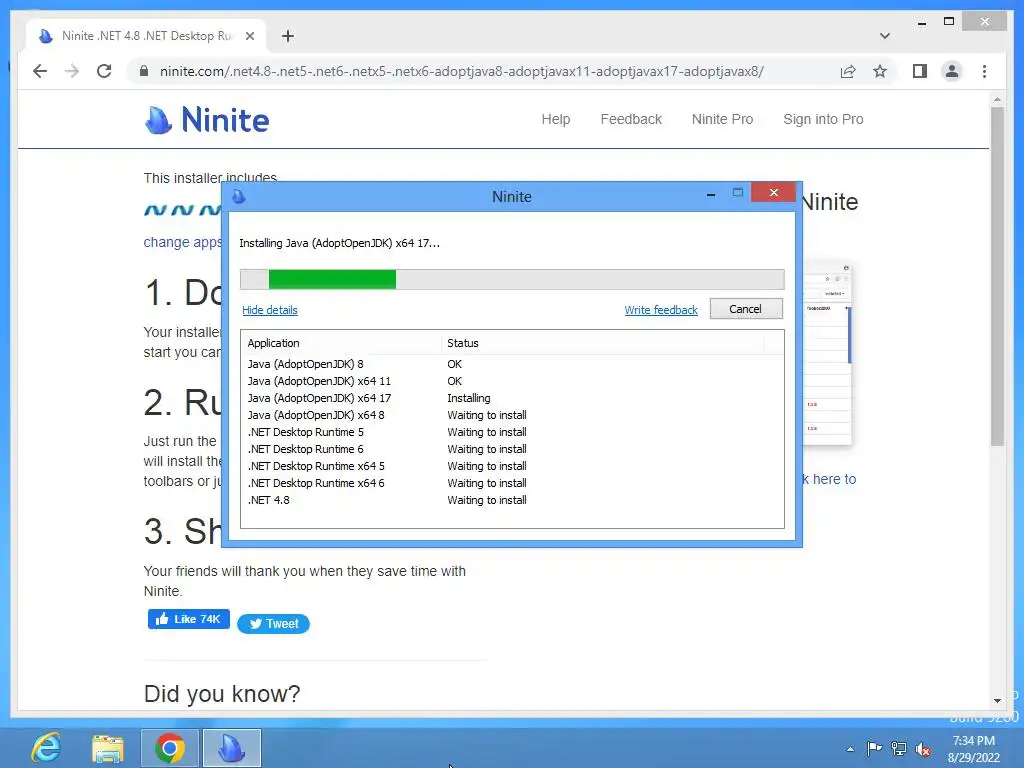Open the Help page link

point(556,119)
